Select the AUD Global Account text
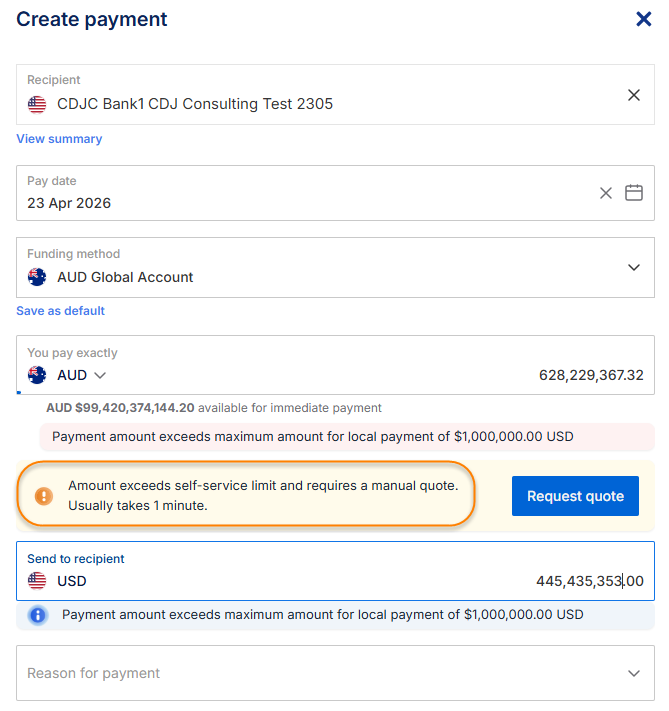 [125, 277]
